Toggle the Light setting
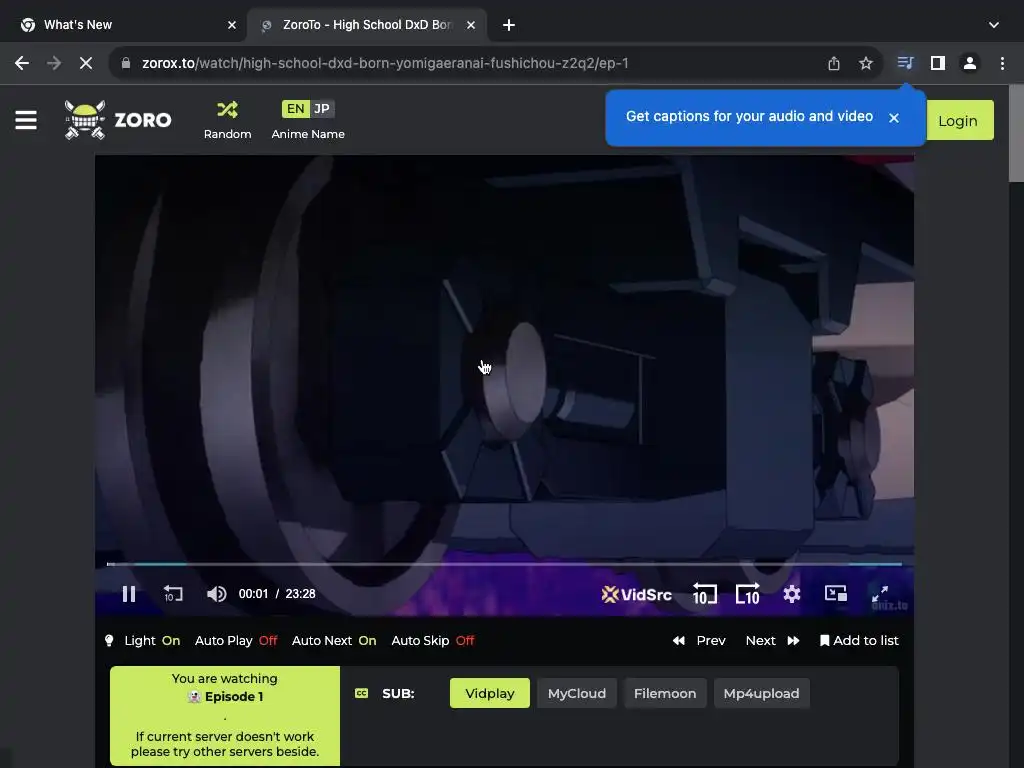Viewport: 1024px width, 768px height. click(x=142, y=641)
